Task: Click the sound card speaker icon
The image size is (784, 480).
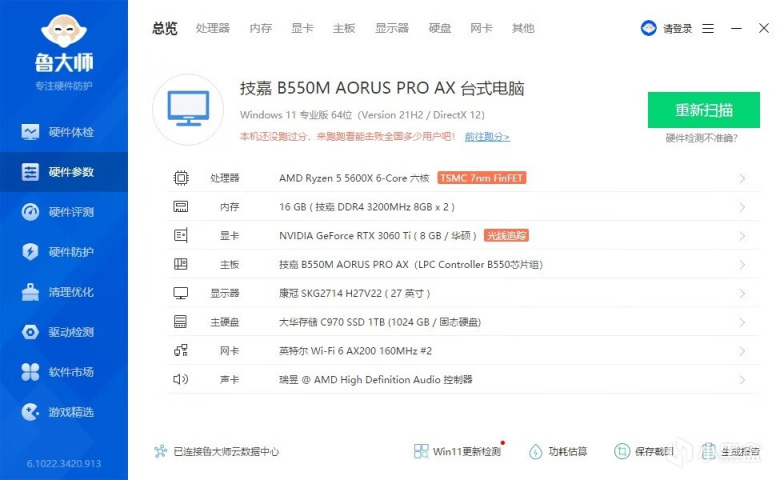Action: coord(181,379)
